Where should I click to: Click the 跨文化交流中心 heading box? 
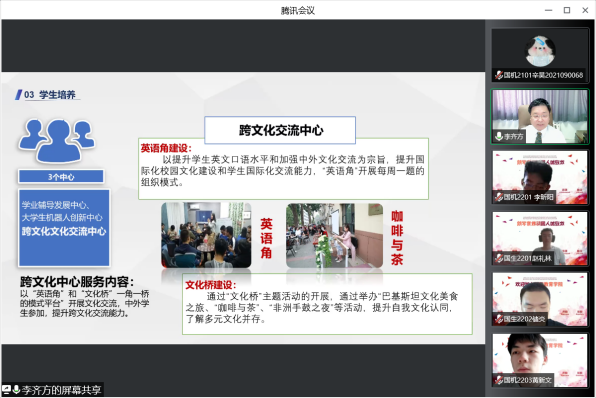pyautogui.click(x=280, y=130)
